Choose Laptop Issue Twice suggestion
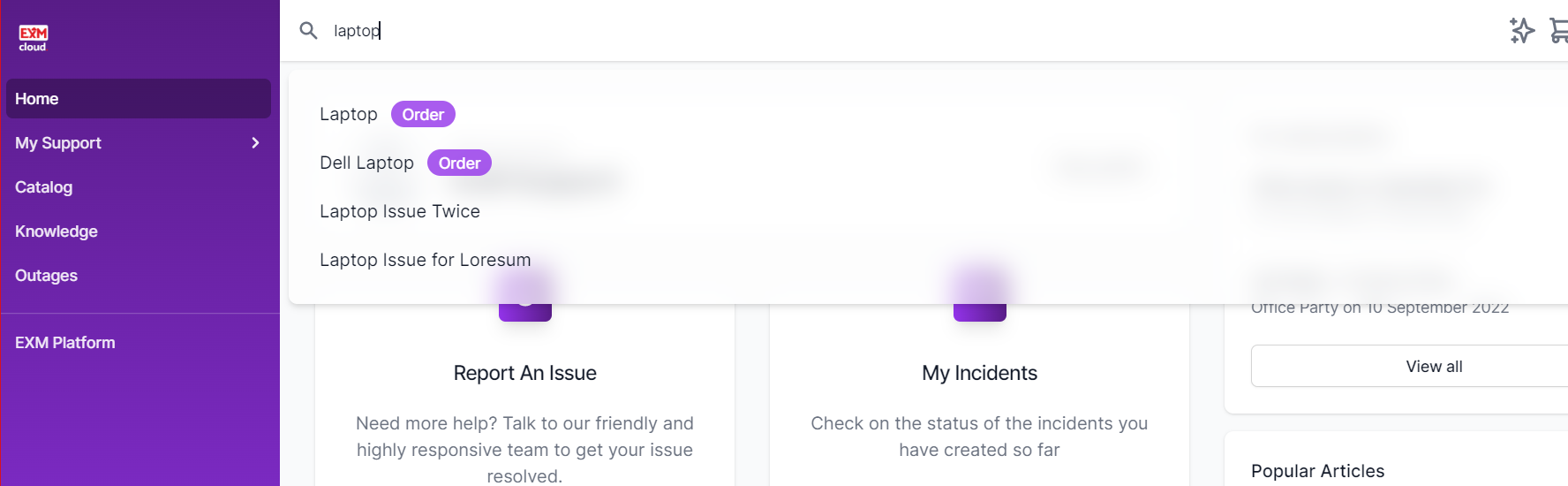This screenshot has height=486, width=1568. point(400,211)
